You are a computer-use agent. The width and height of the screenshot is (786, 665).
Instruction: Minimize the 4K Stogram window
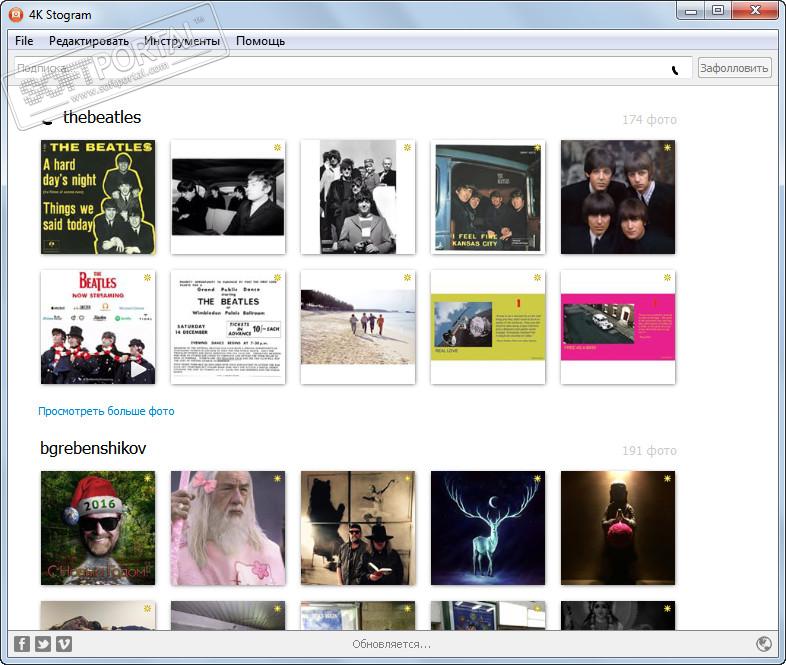click(691, 11)
